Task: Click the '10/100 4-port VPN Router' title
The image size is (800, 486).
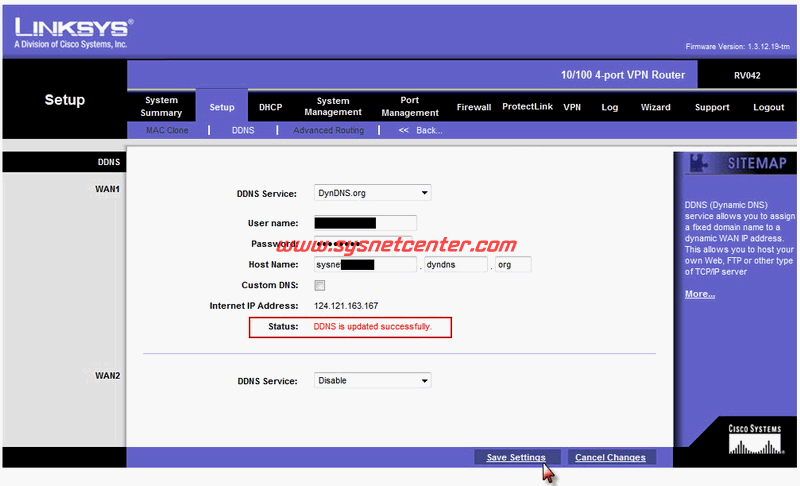Action: (623, 75)
